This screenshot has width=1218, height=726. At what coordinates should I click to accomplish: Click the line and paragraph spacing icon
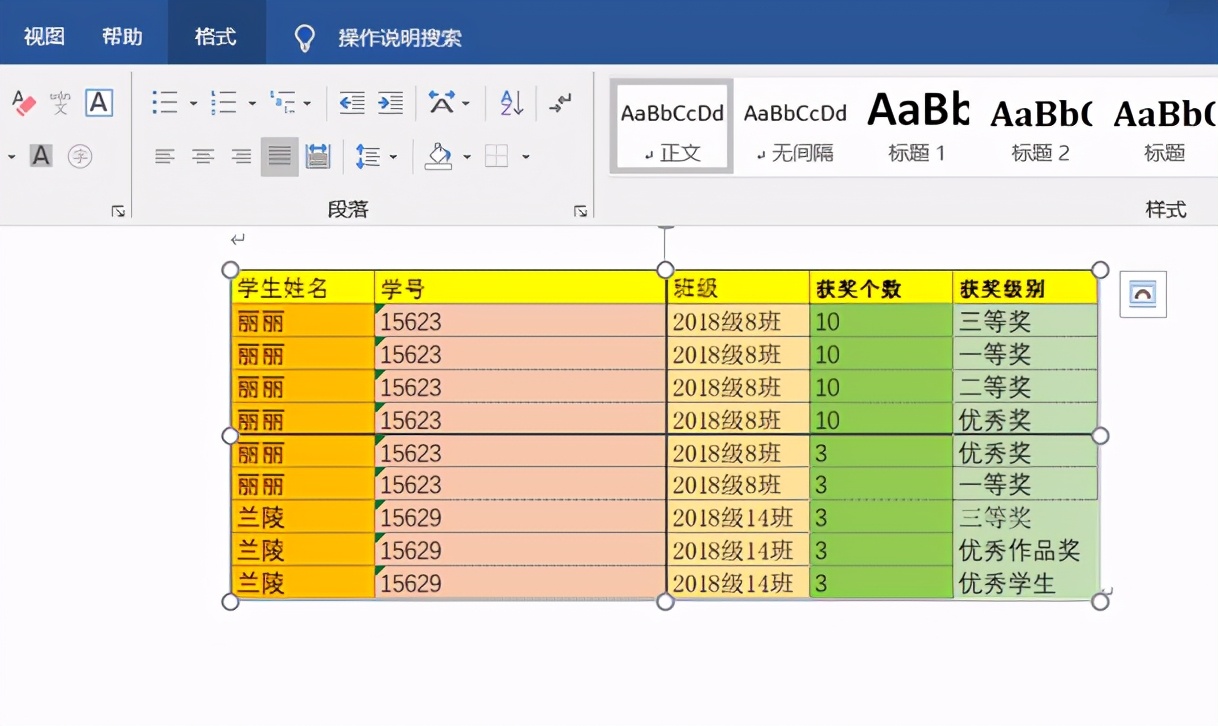coord(368,156)
